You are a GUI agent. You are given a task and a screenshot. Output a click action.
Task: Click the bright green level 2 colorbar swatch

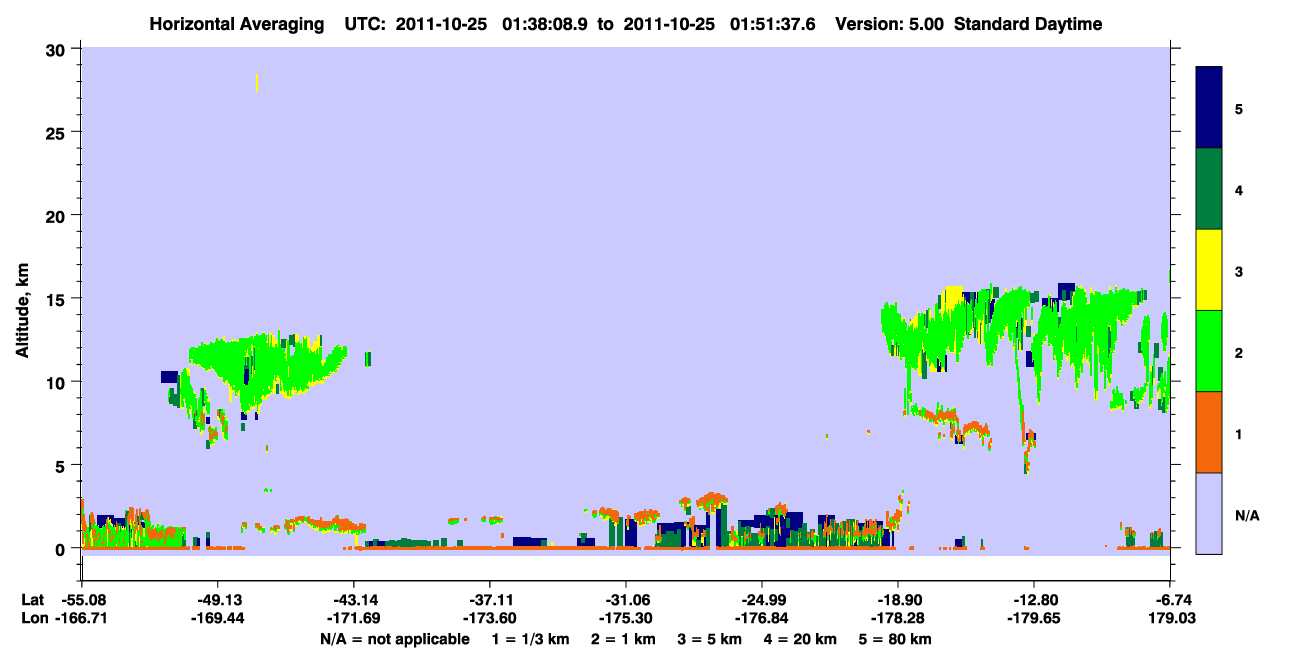pos(1209,351)
